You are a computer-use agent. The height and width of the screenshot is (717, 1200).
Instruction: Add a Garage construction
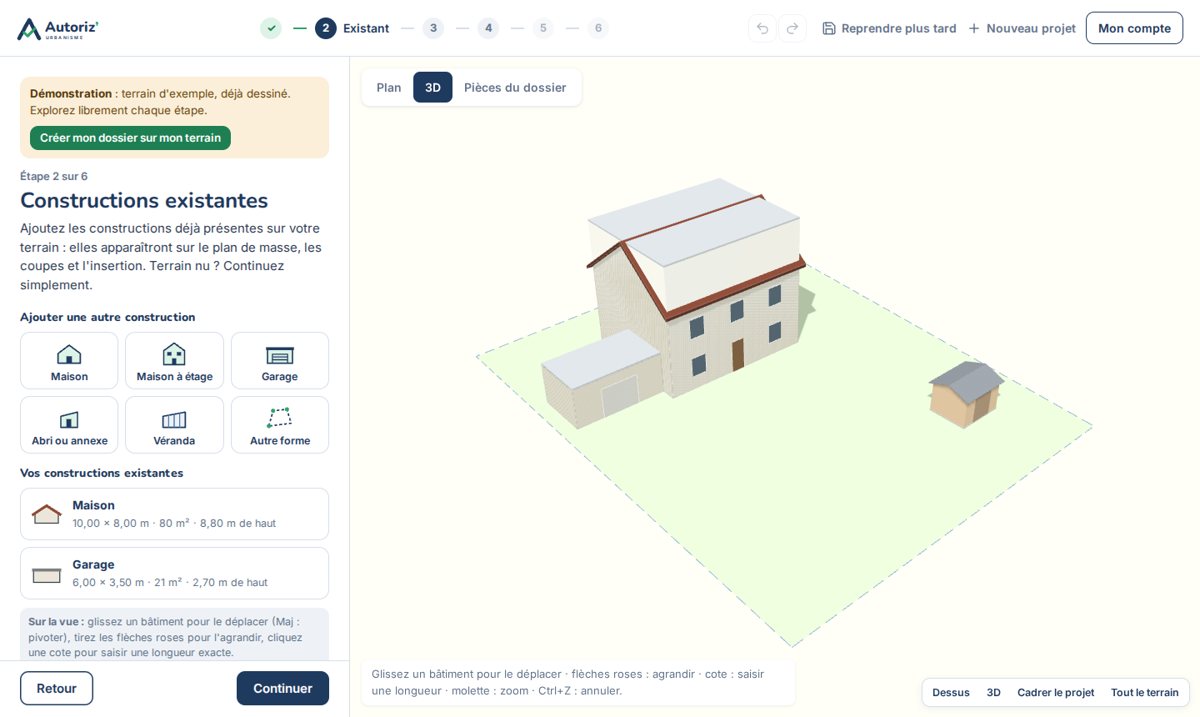pos(280,361)
